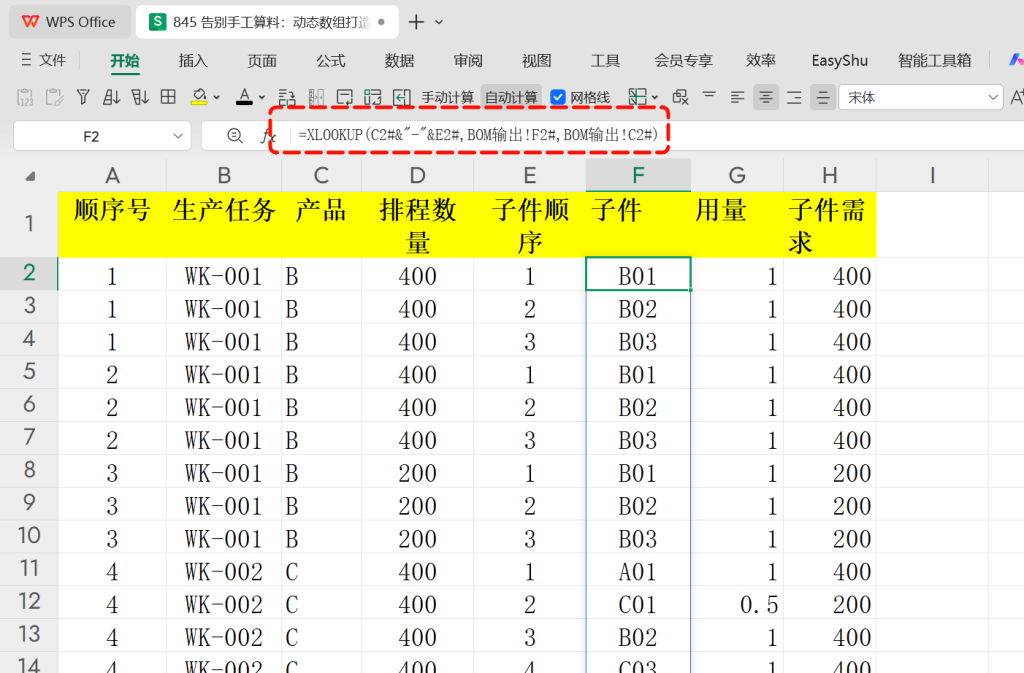Click cell F11 containing A01
This screenshot has height=673, width=1024.
click(x=638, y=572)
